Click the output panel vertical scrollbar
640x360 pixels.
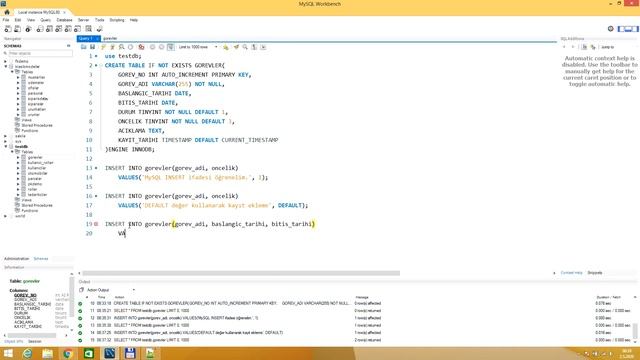635,331
